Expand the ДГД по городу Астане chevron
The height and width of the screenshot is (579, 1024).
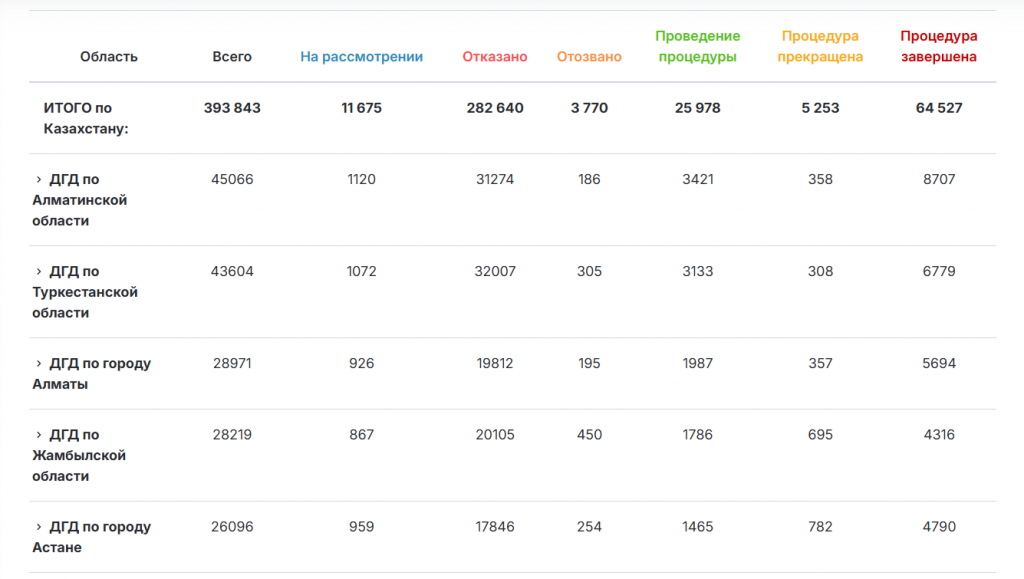[39, 527]
